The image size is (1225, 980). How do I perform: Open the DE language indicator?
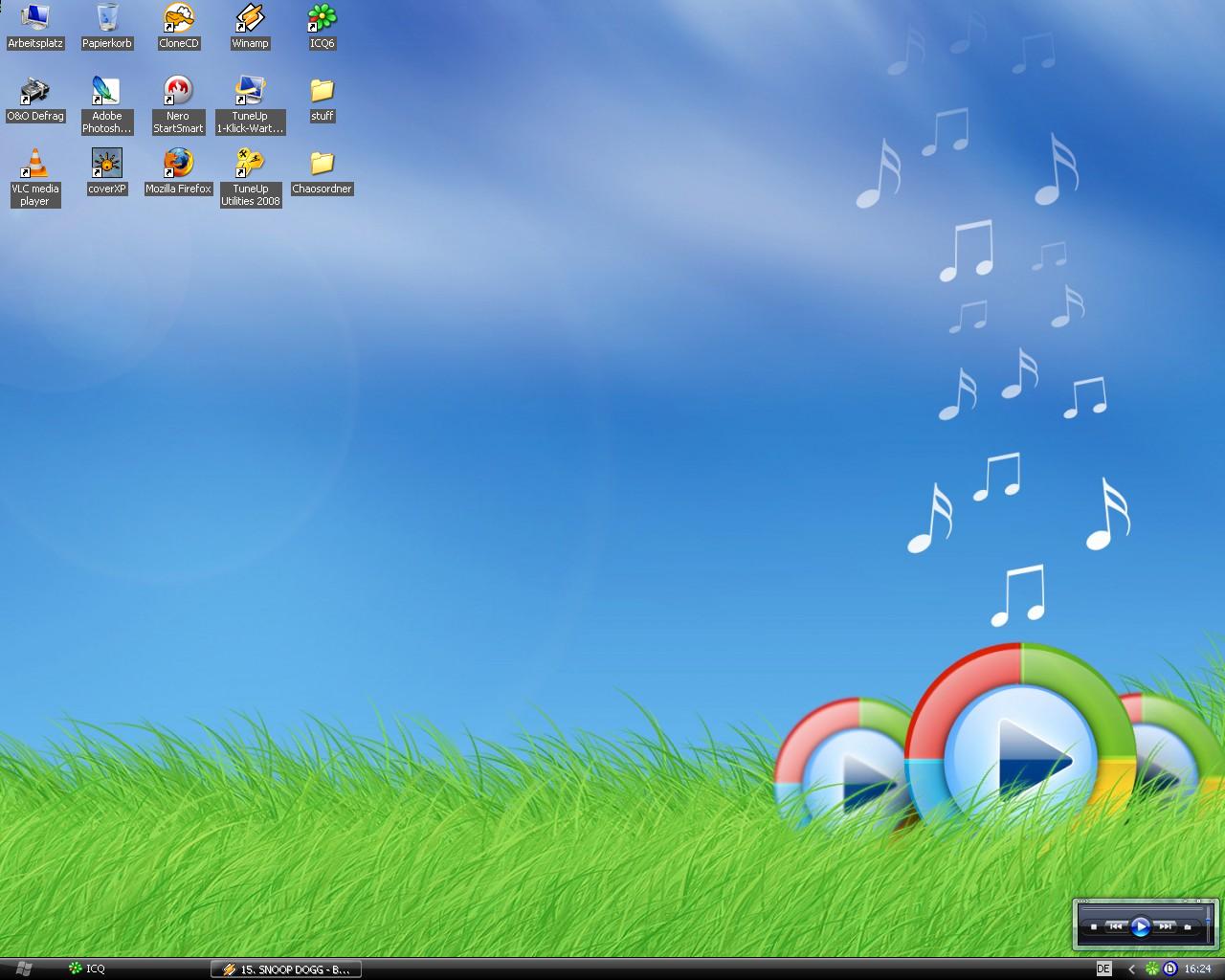coord(1103,969)
